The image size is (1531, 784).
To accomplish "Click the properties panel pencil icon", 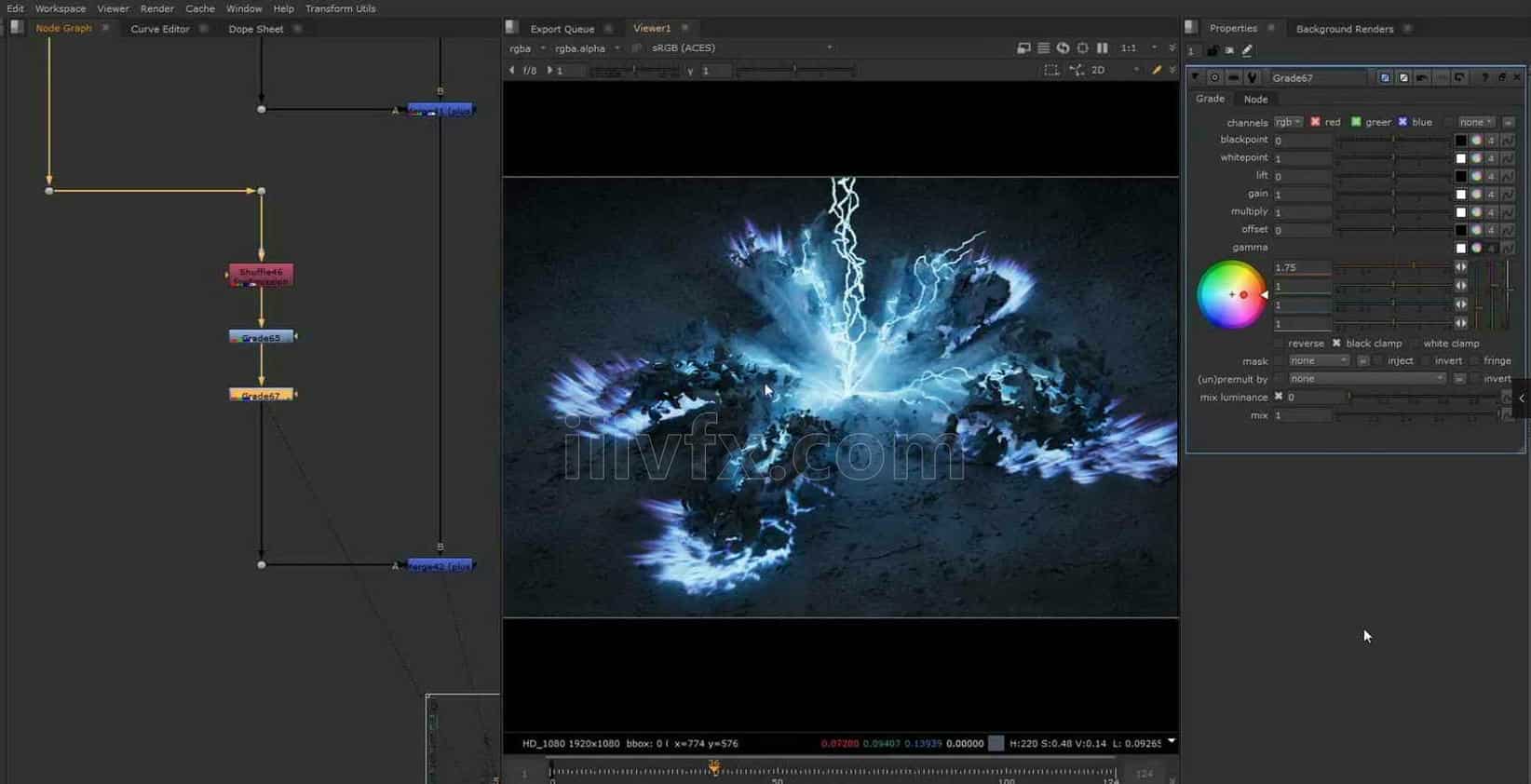I will (x=1247, y=50).
